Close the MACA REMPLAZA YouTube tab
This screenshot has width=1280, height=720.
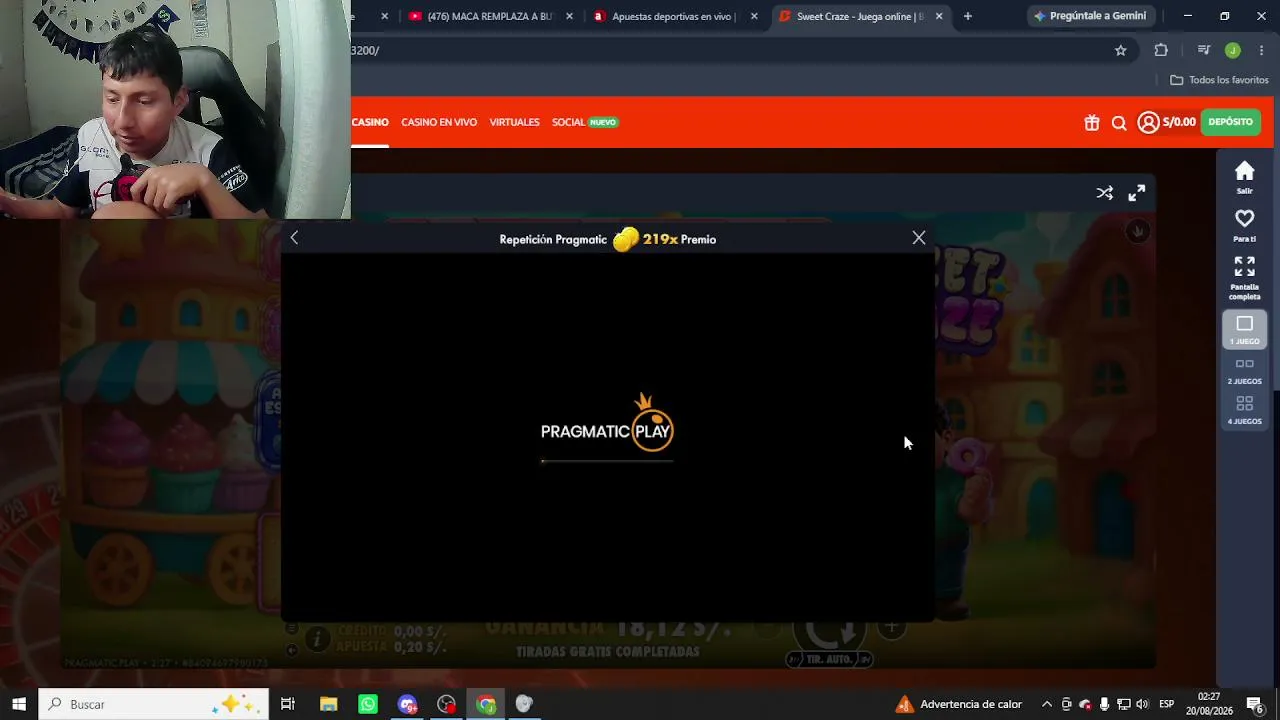pyautogui.click(x=570, y=16)
